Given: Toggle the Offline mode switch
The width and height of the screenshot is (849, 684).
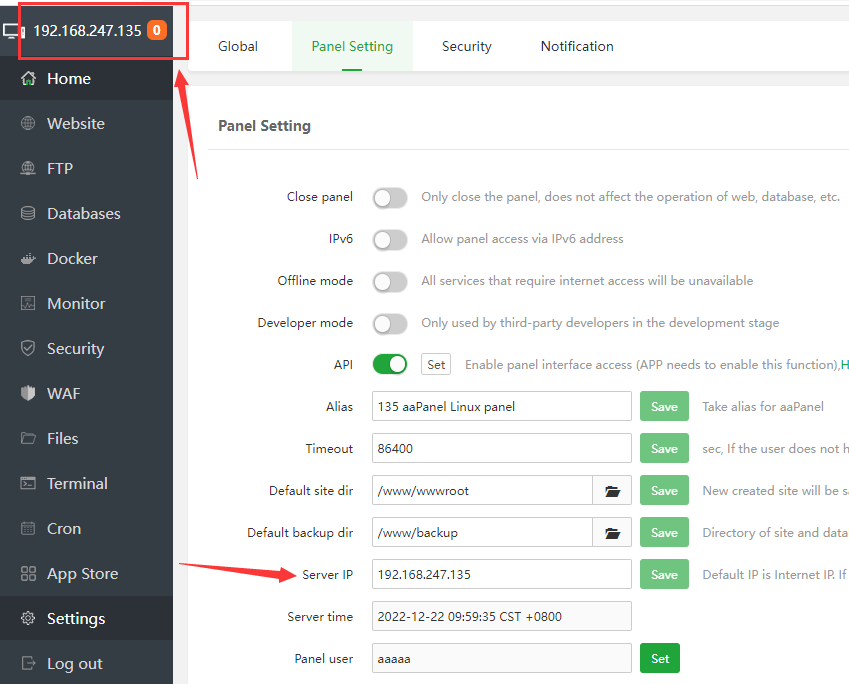Looking at the screenshot, I should (x=390, y=282).
